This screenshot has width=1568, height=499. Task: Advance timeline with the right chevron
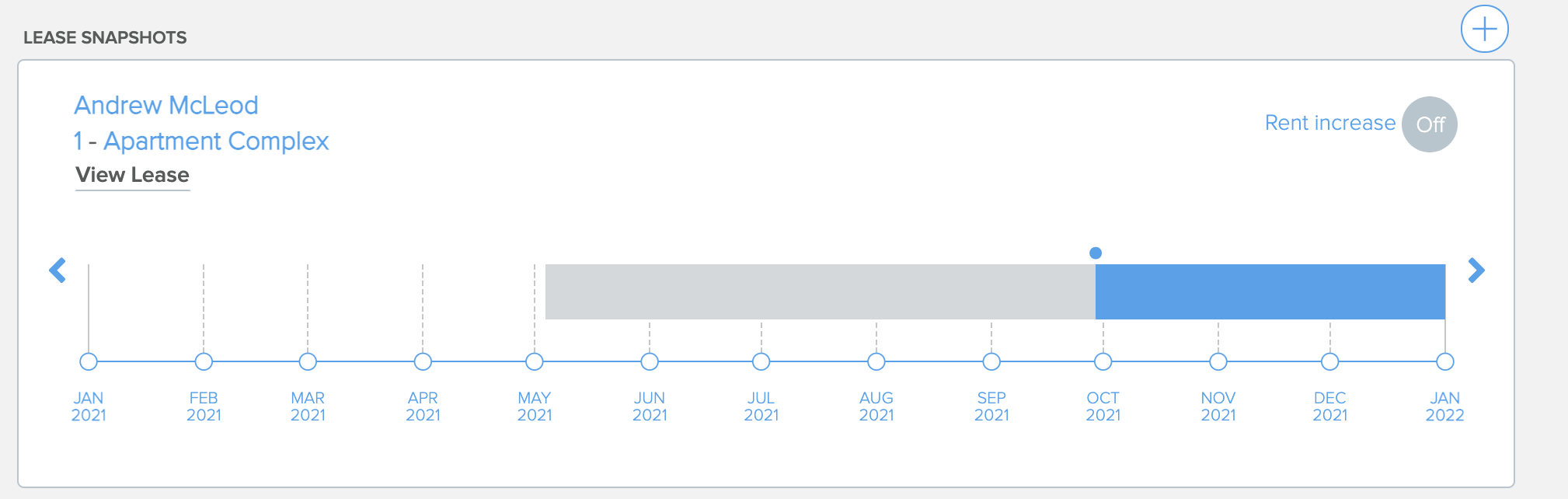click(x=1476, y=270)
